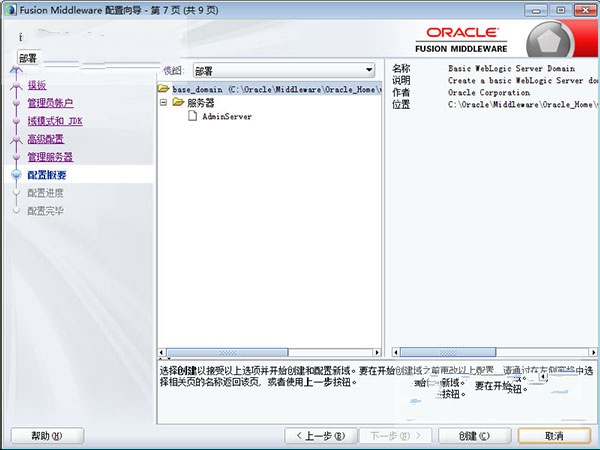Viewport: 600px width, 450px height.
Task: Click the 'Basic WebLogic Server Domain' name value
Action: 512,68
